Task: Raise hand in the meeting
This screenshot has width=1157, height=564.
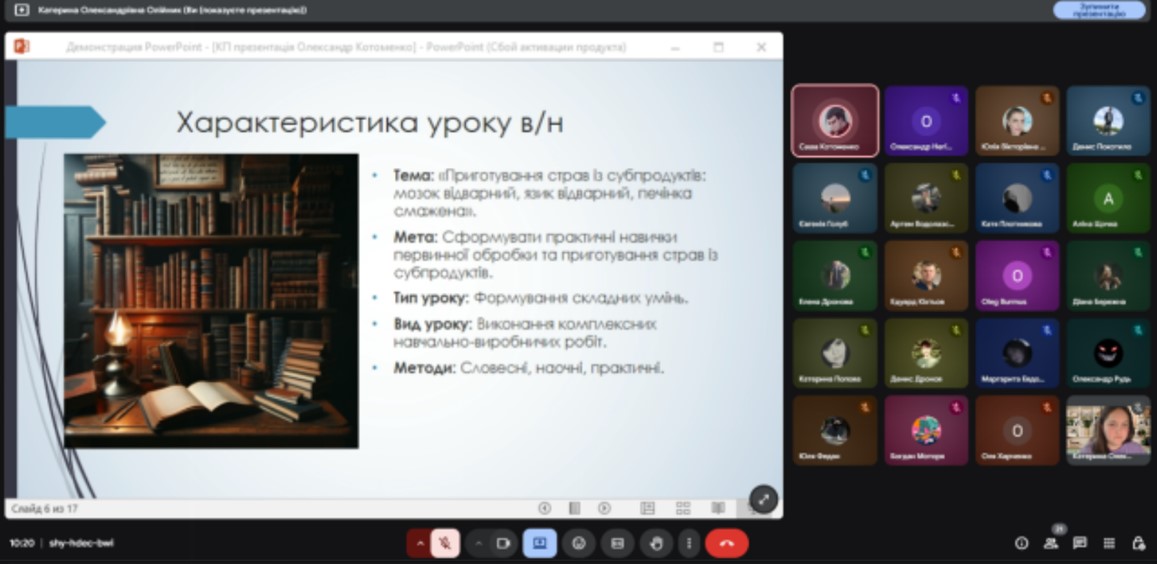Action: coord(656,543)
